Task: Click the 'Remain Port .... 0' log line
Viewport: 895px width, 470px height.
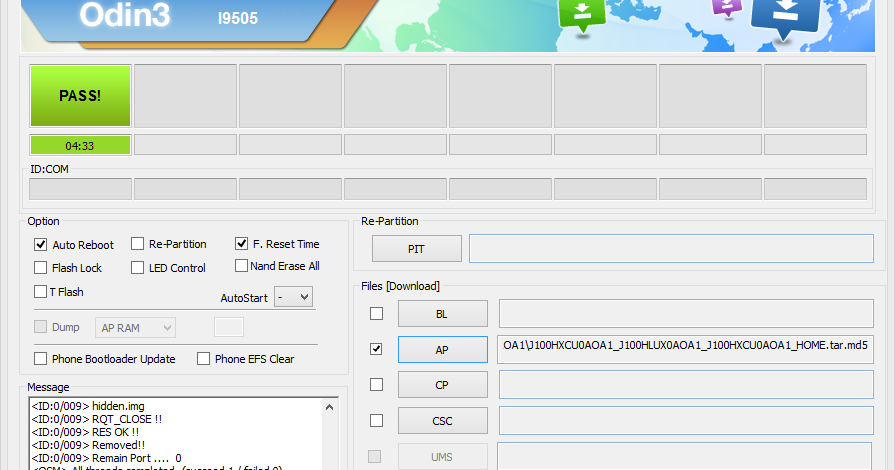Action: 107,458
